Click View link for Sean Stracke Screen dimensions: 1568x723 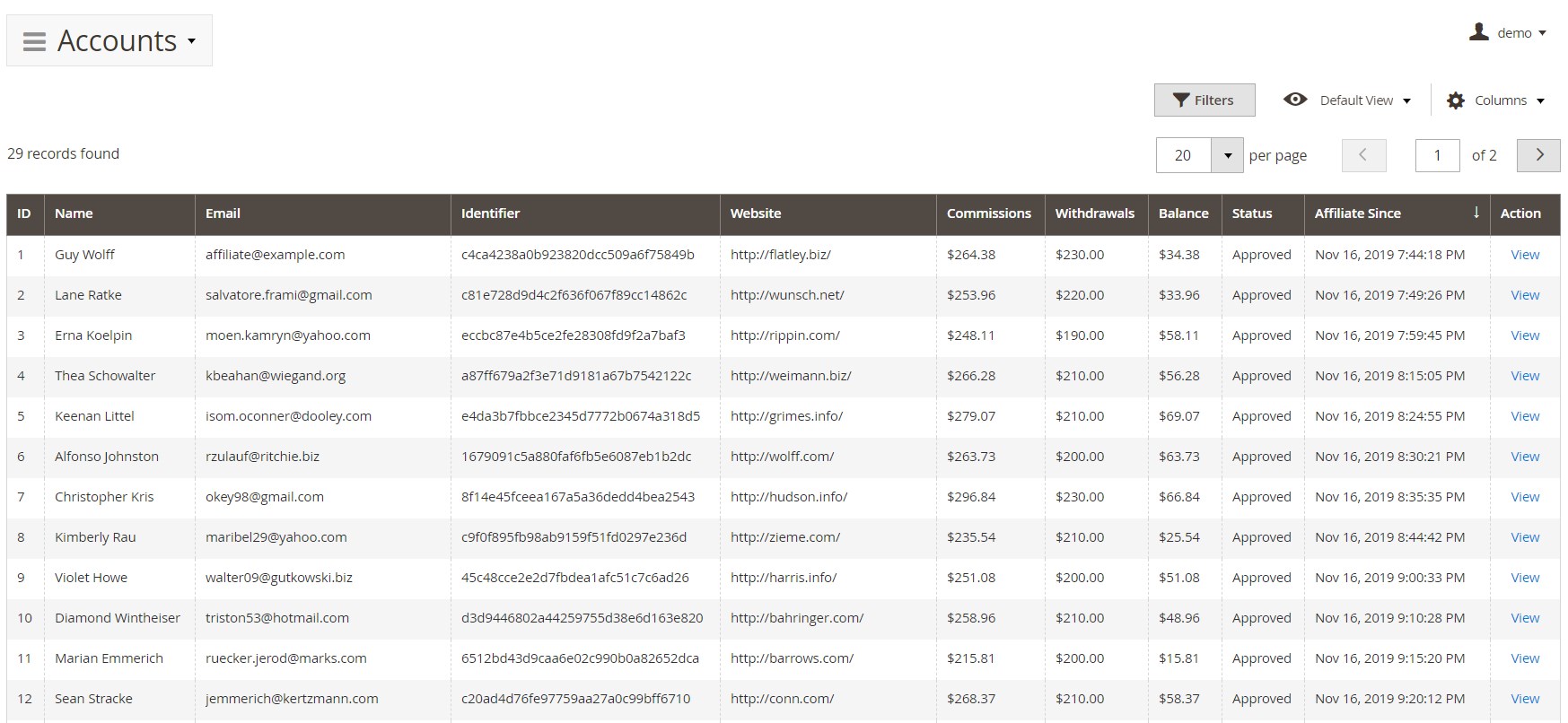point(1524,699)
